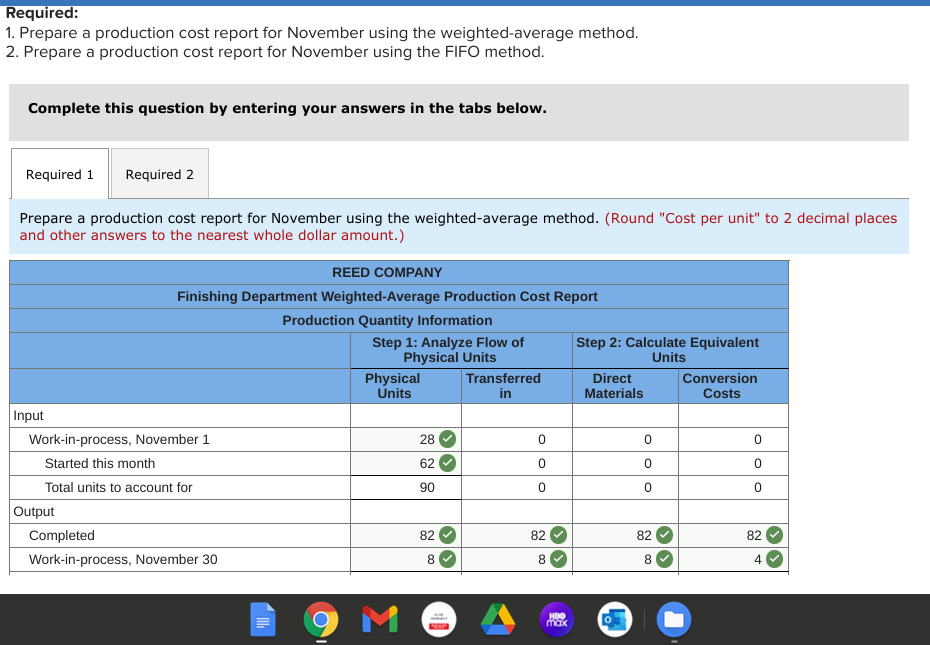Open Microsoft Outlook from the taskbar
The image size is (930, 645).
(614, 620)
